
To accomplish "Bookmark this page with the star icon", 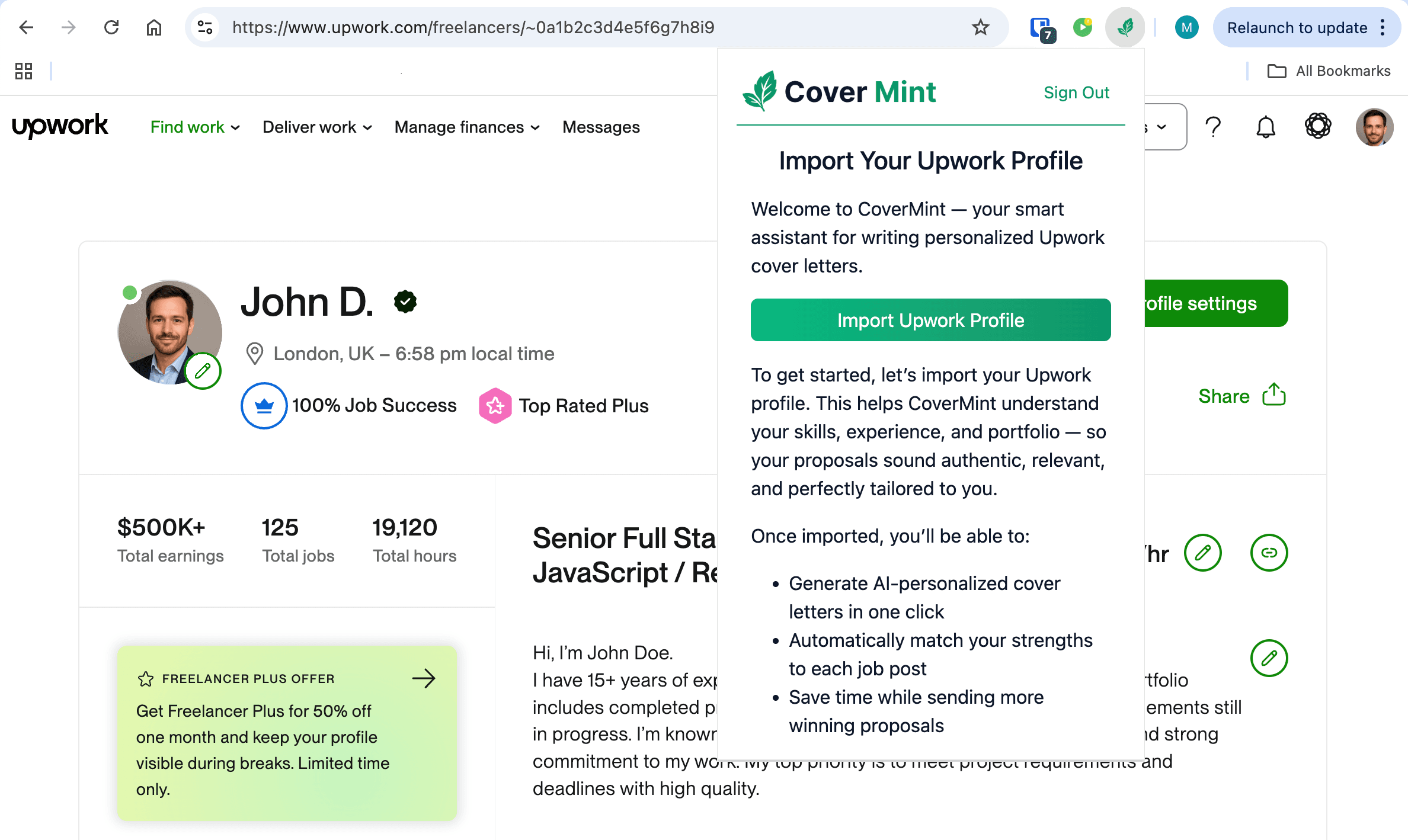I will point(980,27).
